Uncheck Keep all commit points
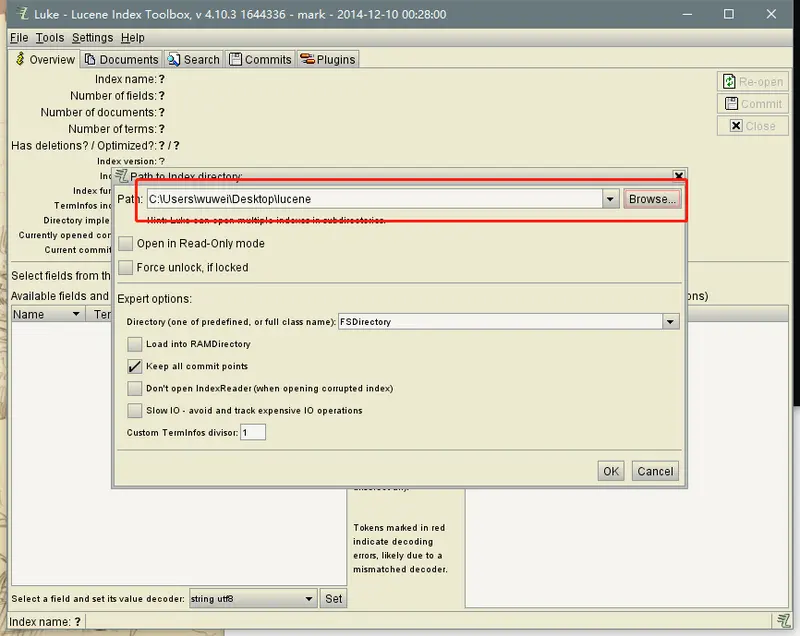The image size is (800, 636). tap(135, 366)
